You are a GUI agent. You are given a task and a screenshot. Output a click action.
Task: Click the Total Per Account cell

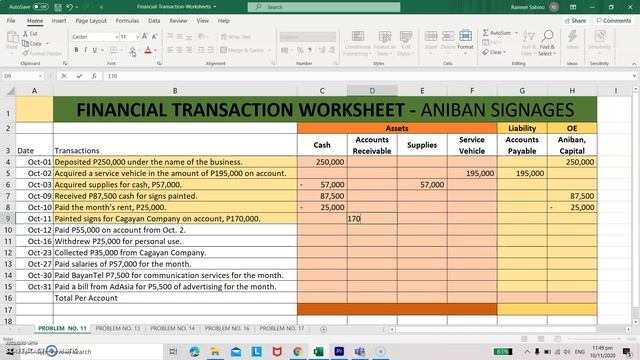(175, 298)
